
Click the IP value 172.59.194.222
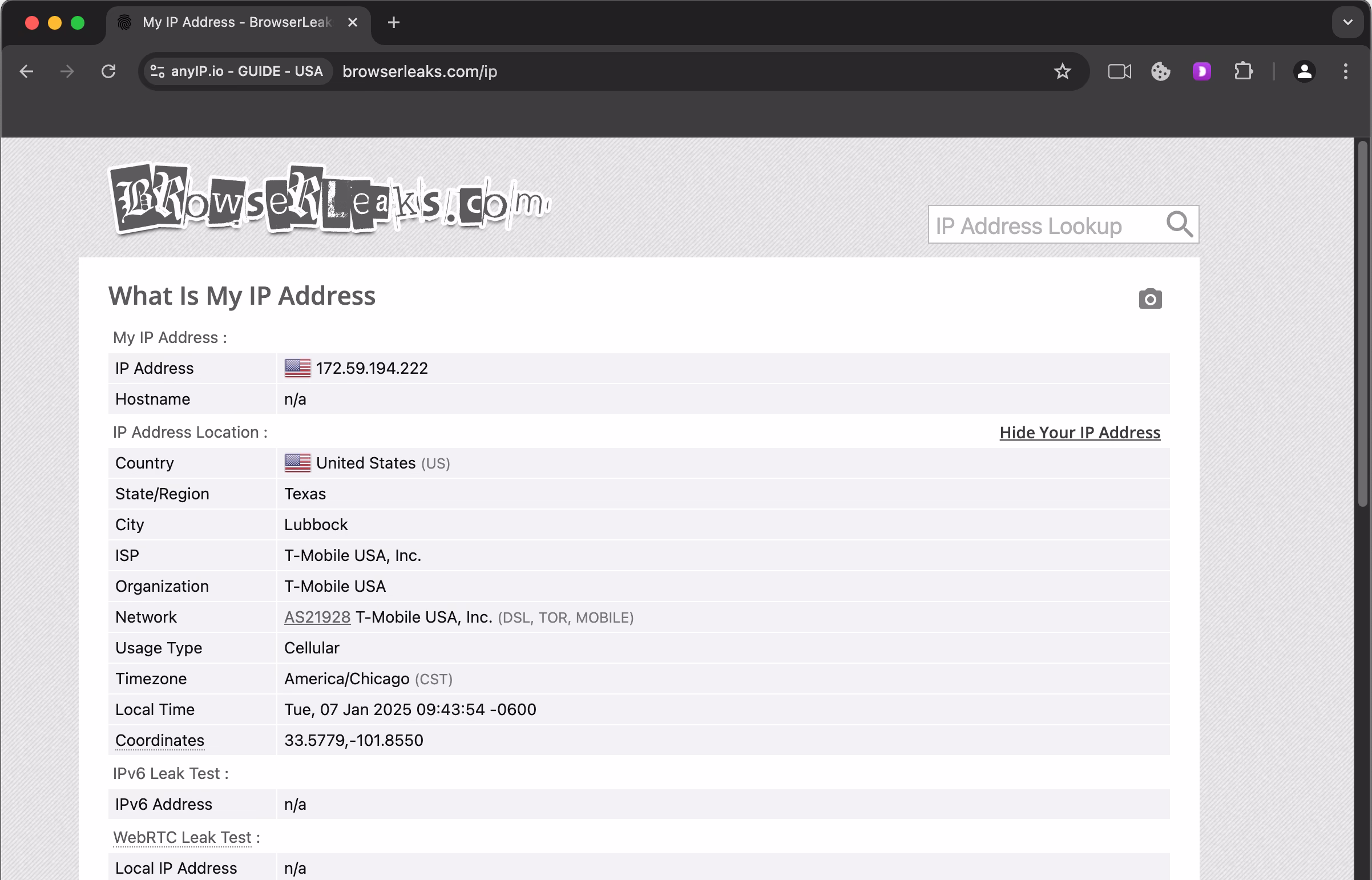tap(372, 369)
